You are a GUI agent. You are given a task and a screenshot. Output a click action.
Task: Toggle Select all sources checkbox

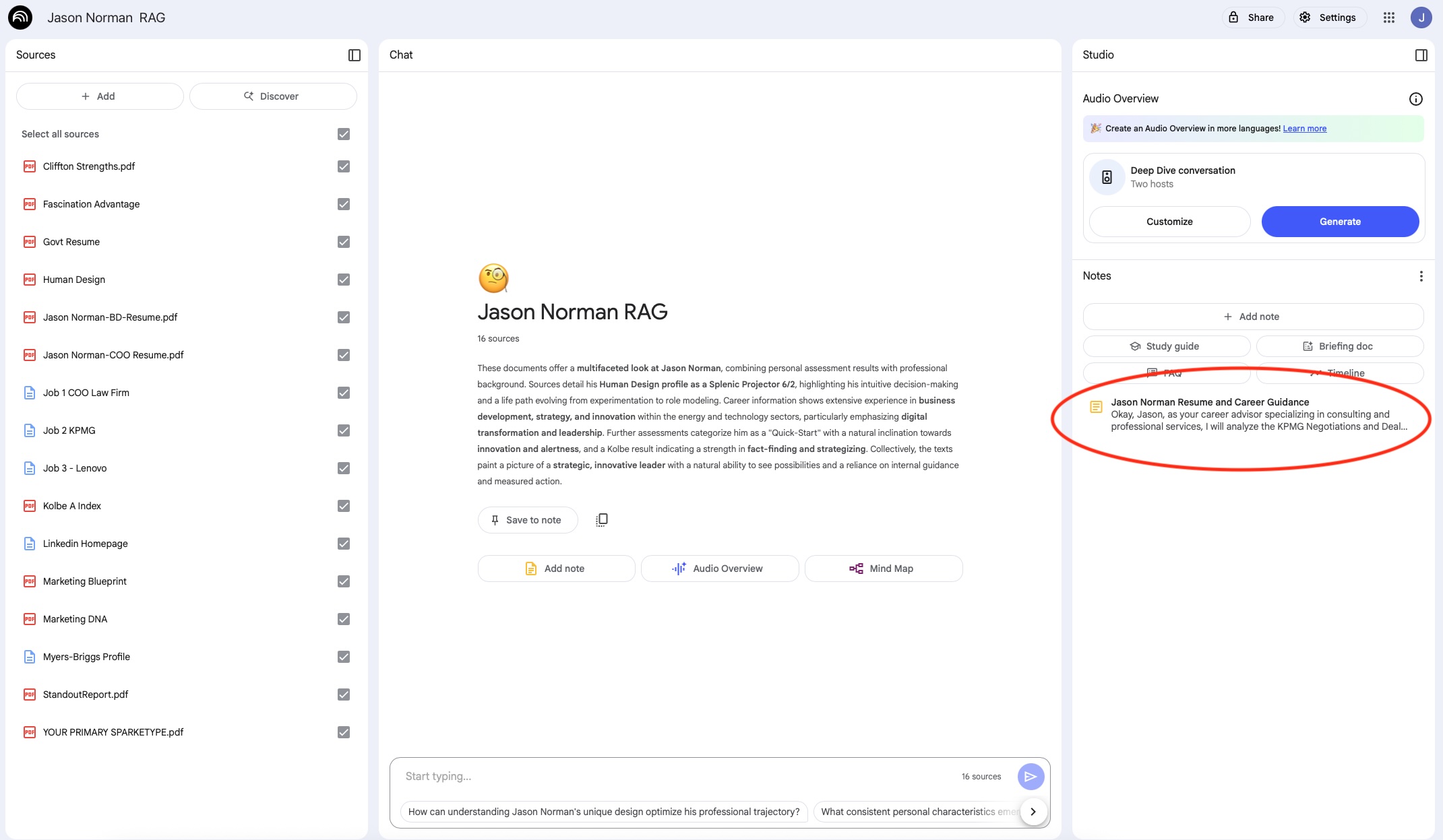click(x=344, y=134)
